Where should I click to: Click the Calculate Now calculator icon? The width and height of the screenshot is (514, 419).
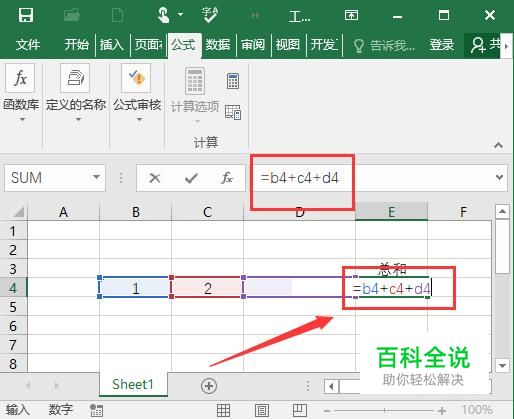coord(233,81)
